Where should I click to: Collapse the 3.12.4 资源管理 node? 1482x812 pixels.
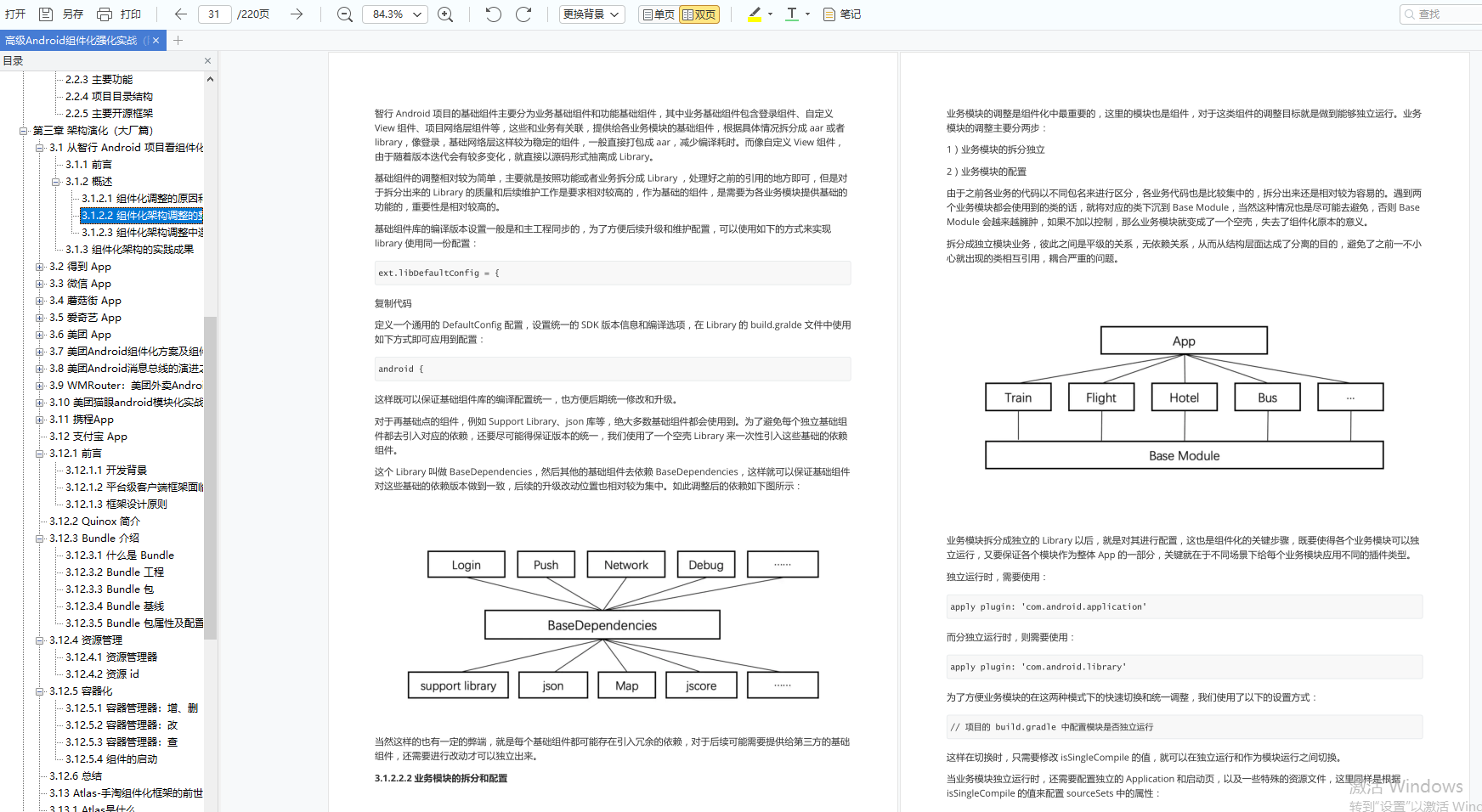pyautogui.click(x=39, y=640)
